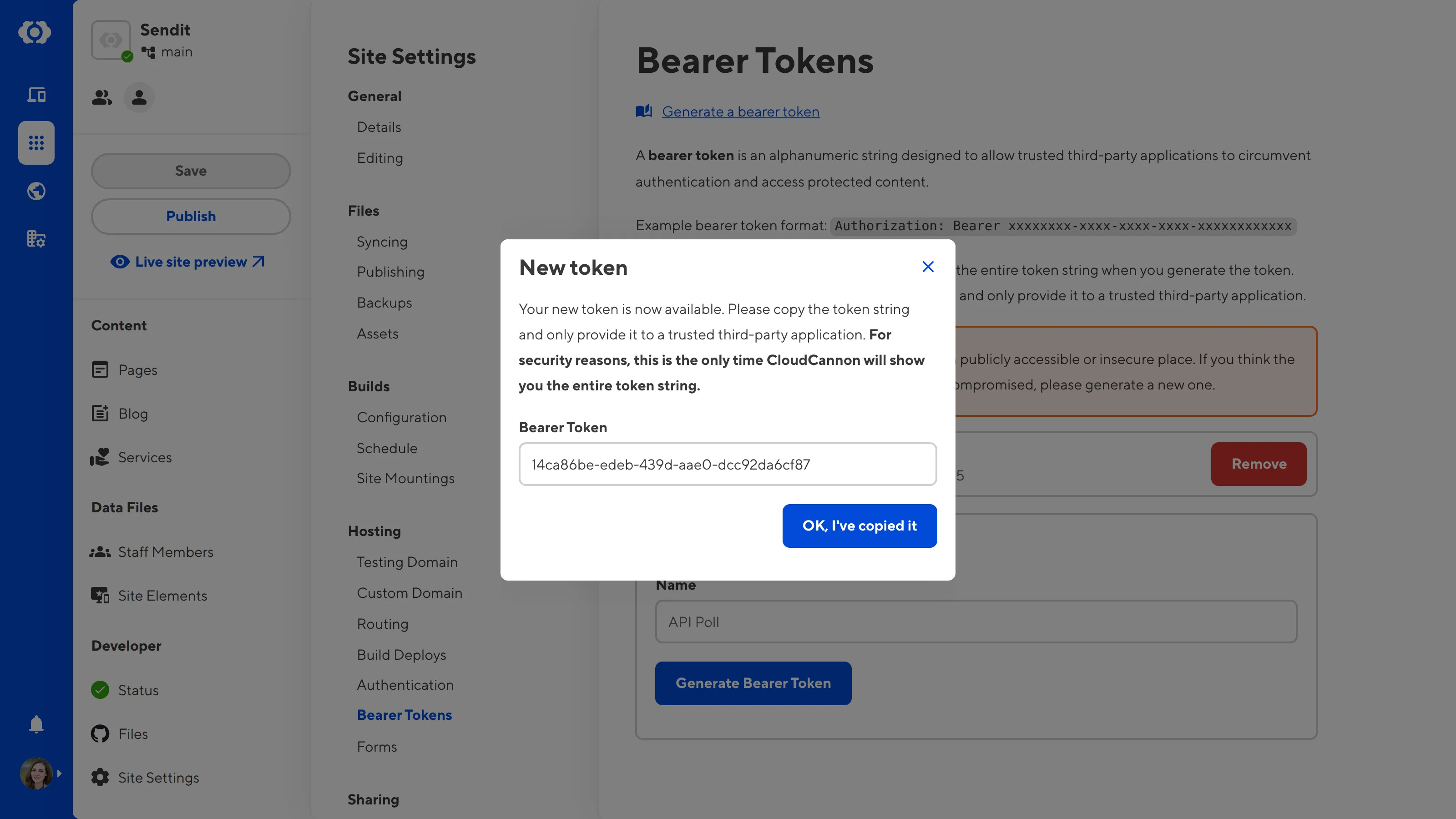Click the red Remove token button

(x=1258, y=464)
